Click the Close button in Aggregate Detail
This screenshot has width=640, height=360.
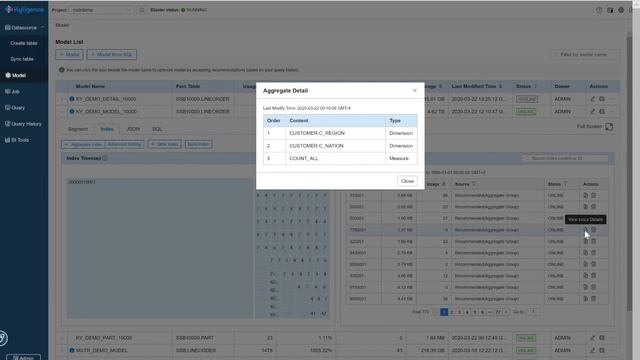tap(407, 181)
